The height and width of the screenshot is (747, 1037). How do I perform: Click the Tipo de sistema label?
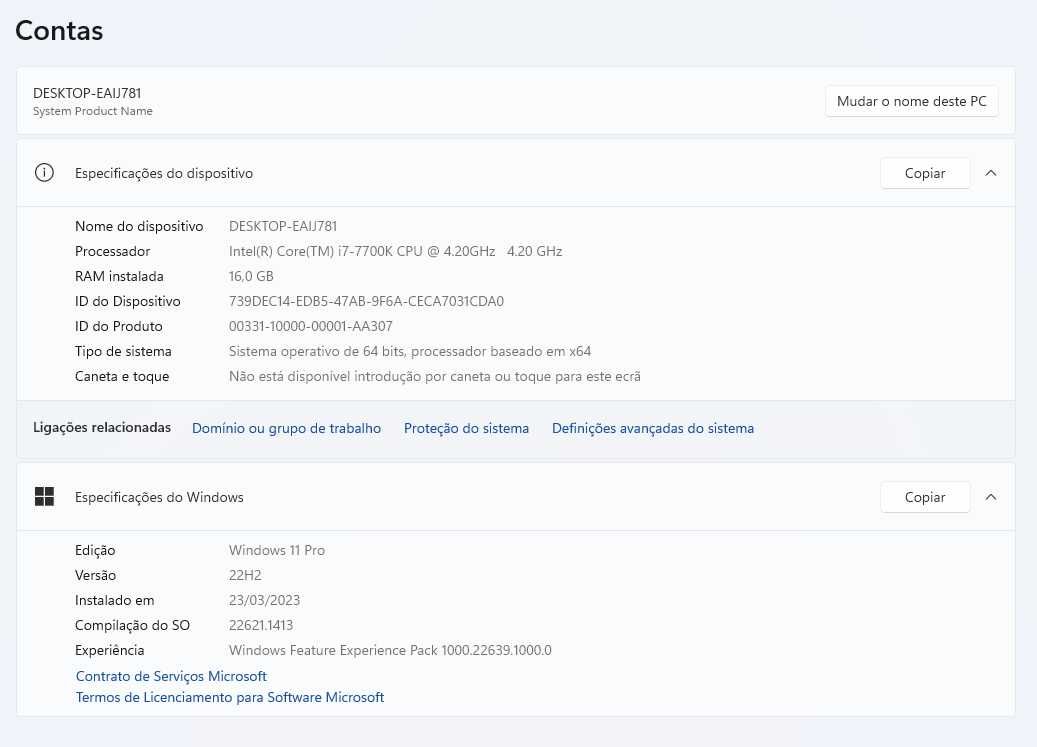[123, 352]
